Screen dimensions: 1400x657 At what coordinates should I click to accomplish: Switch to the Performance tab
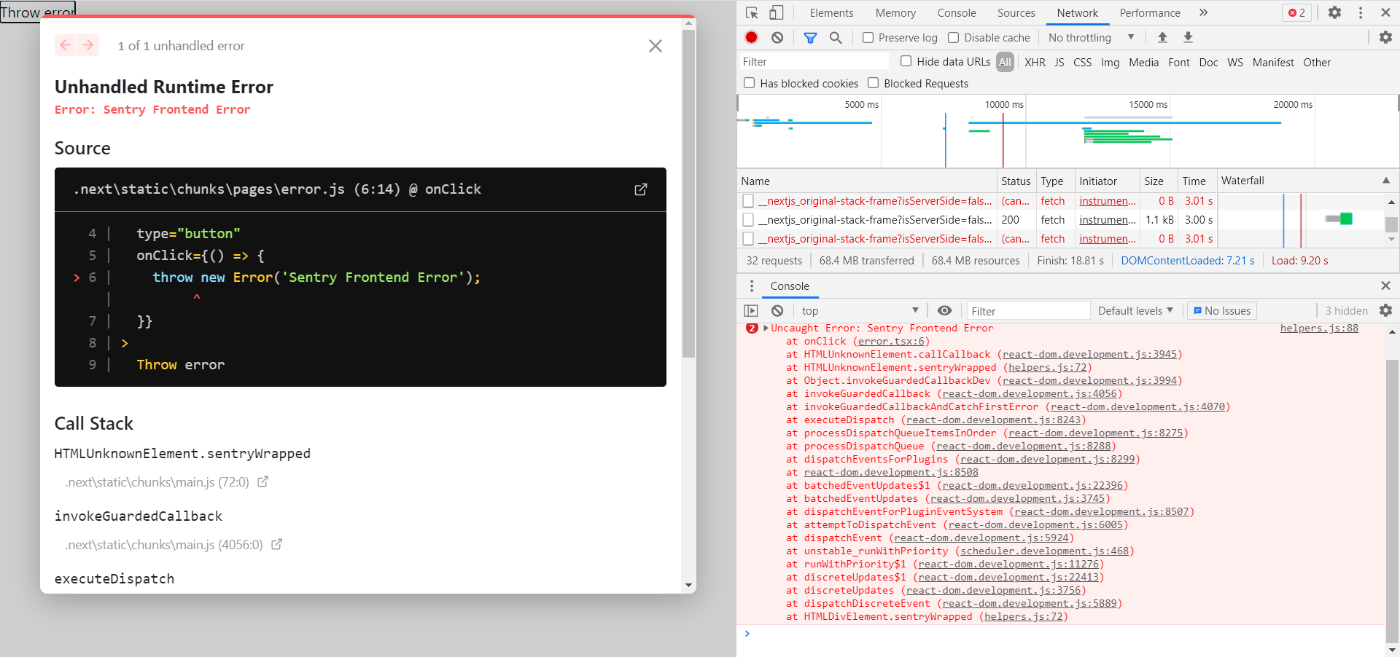point(1150,13)
